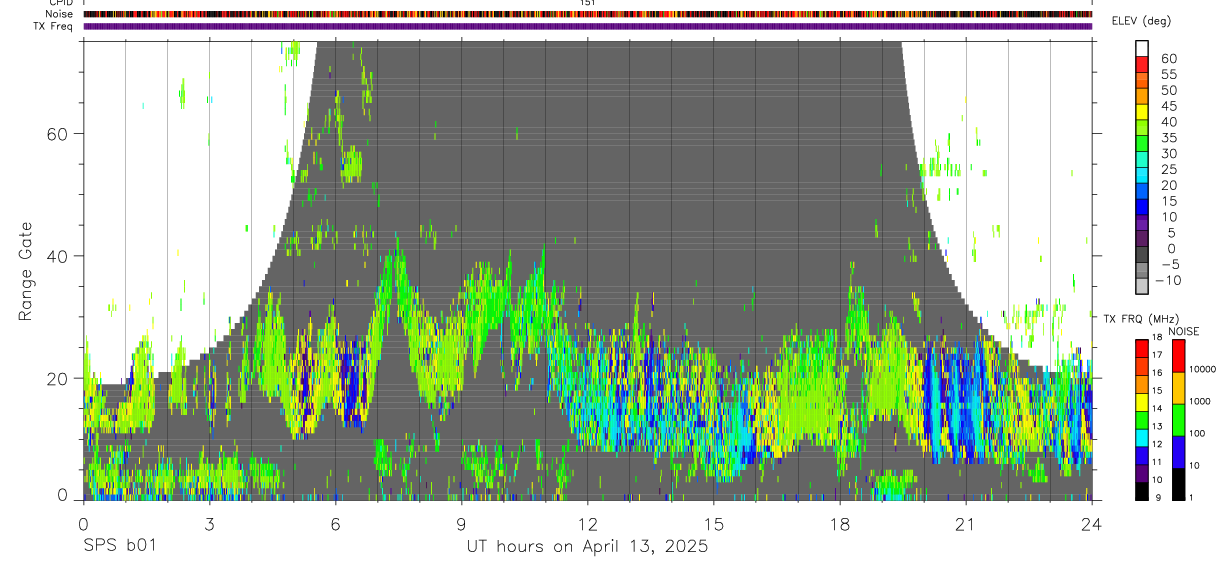Click the 'SPS b01' radar beam label
Screen dimensions: 1228x567
(x=118, y=547)
